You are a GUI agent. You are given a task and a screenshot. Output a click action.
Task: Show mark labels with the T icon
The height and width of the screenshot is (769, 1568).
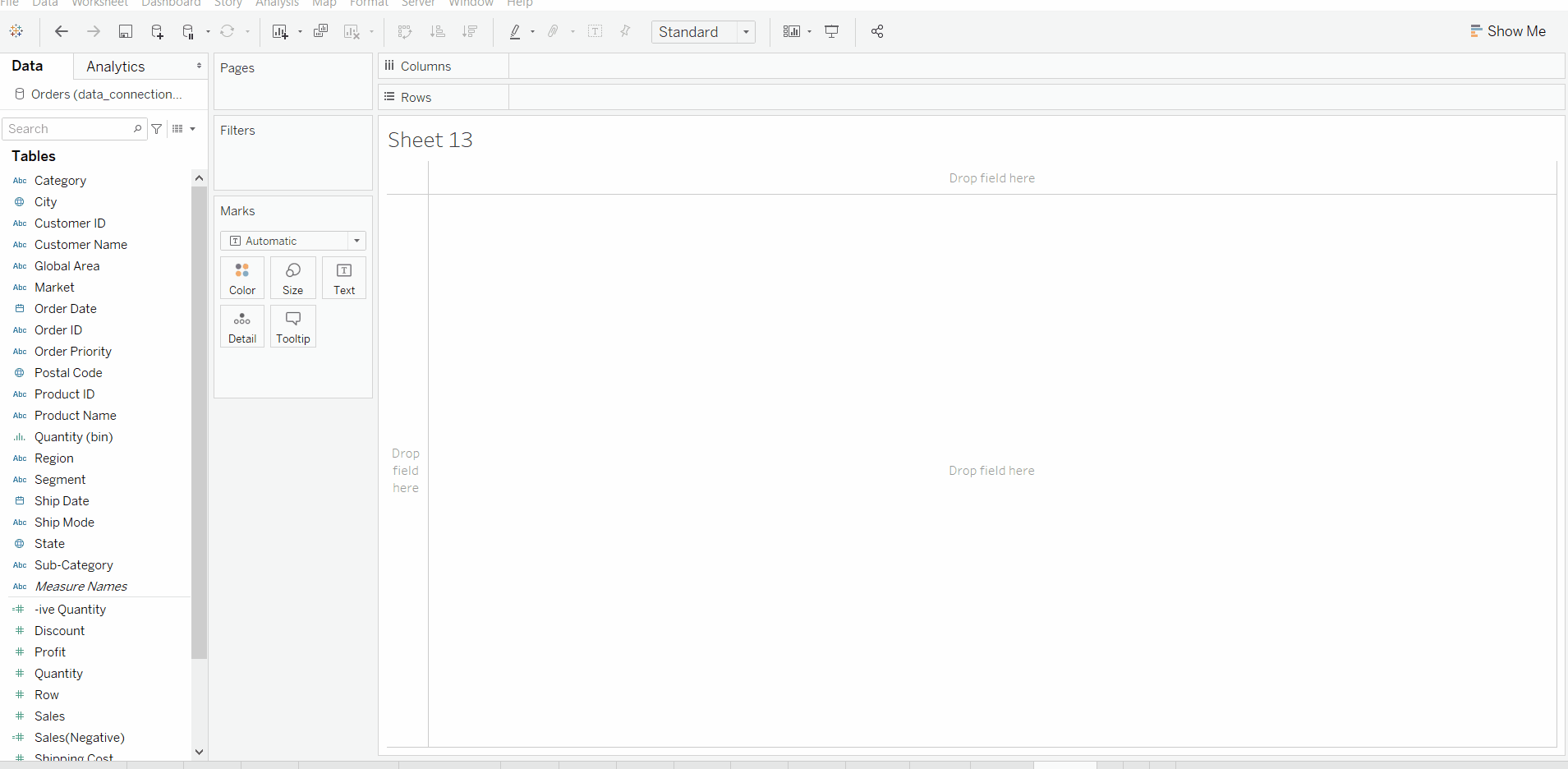595,31
